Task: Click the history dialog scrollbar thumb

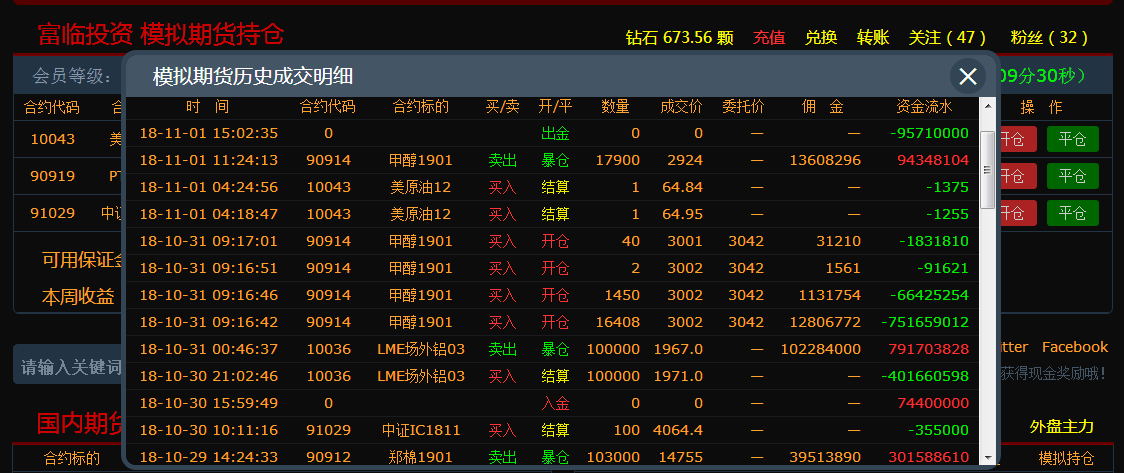Action: pyautogui.click(x=988, y=168)
